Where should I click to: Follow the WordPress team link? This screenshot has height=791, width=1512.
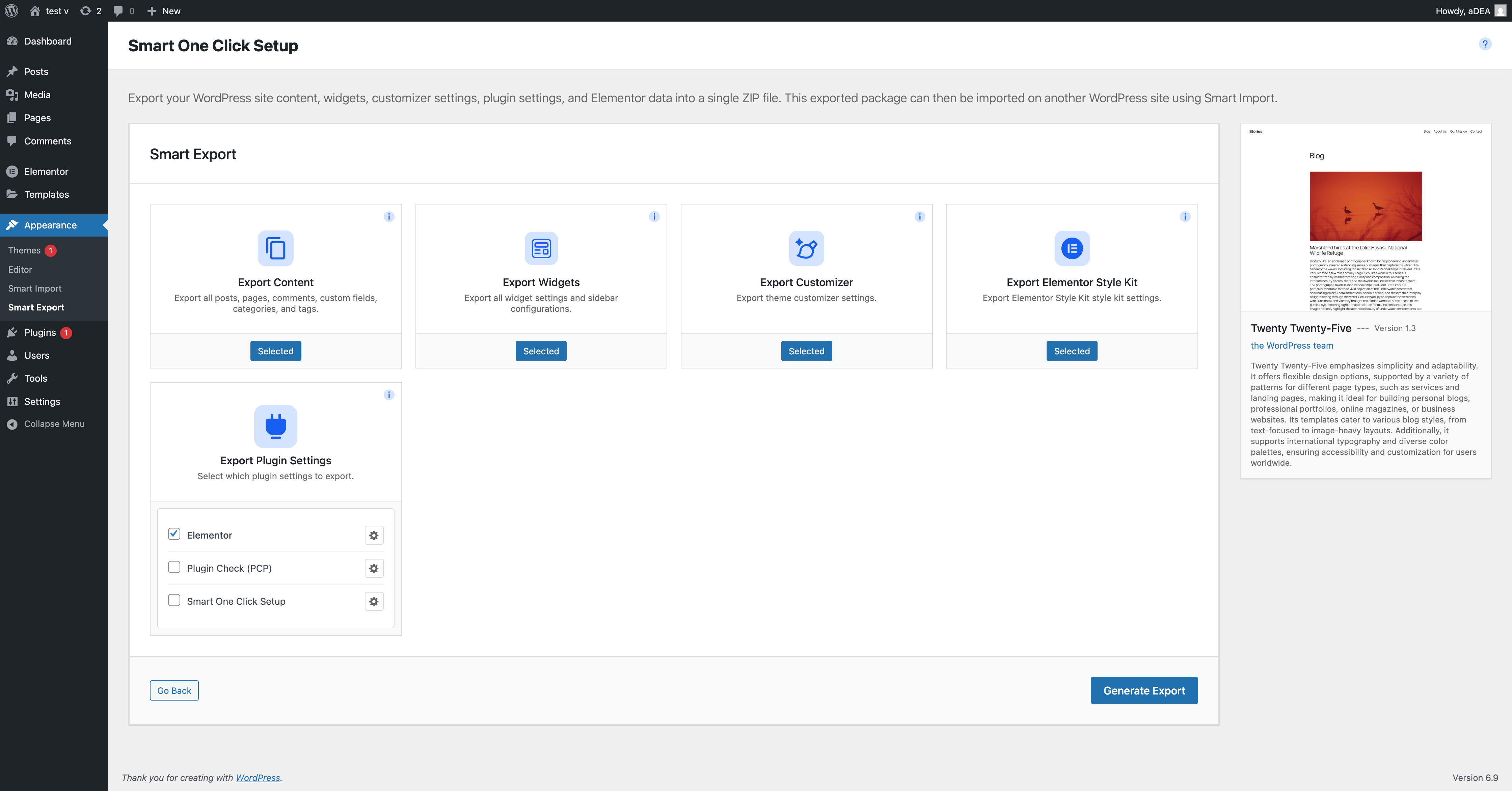(x=1292, y=346)
